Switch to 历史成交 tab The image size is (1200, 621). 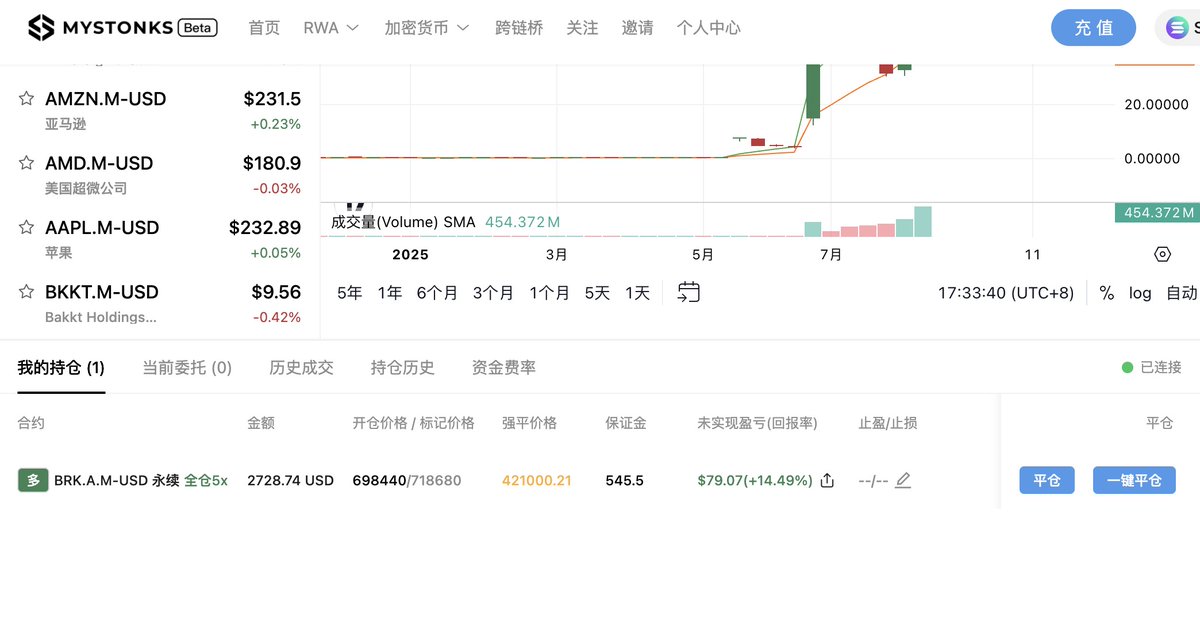(x=301, y=368)
